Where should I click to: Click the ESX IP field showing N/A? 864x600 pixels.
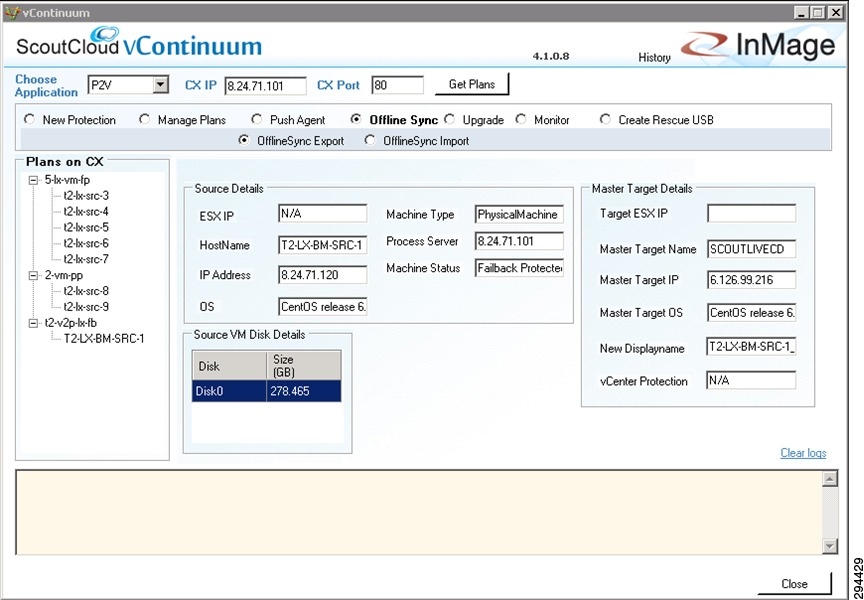pyautogui.click(x=322, y=214)
